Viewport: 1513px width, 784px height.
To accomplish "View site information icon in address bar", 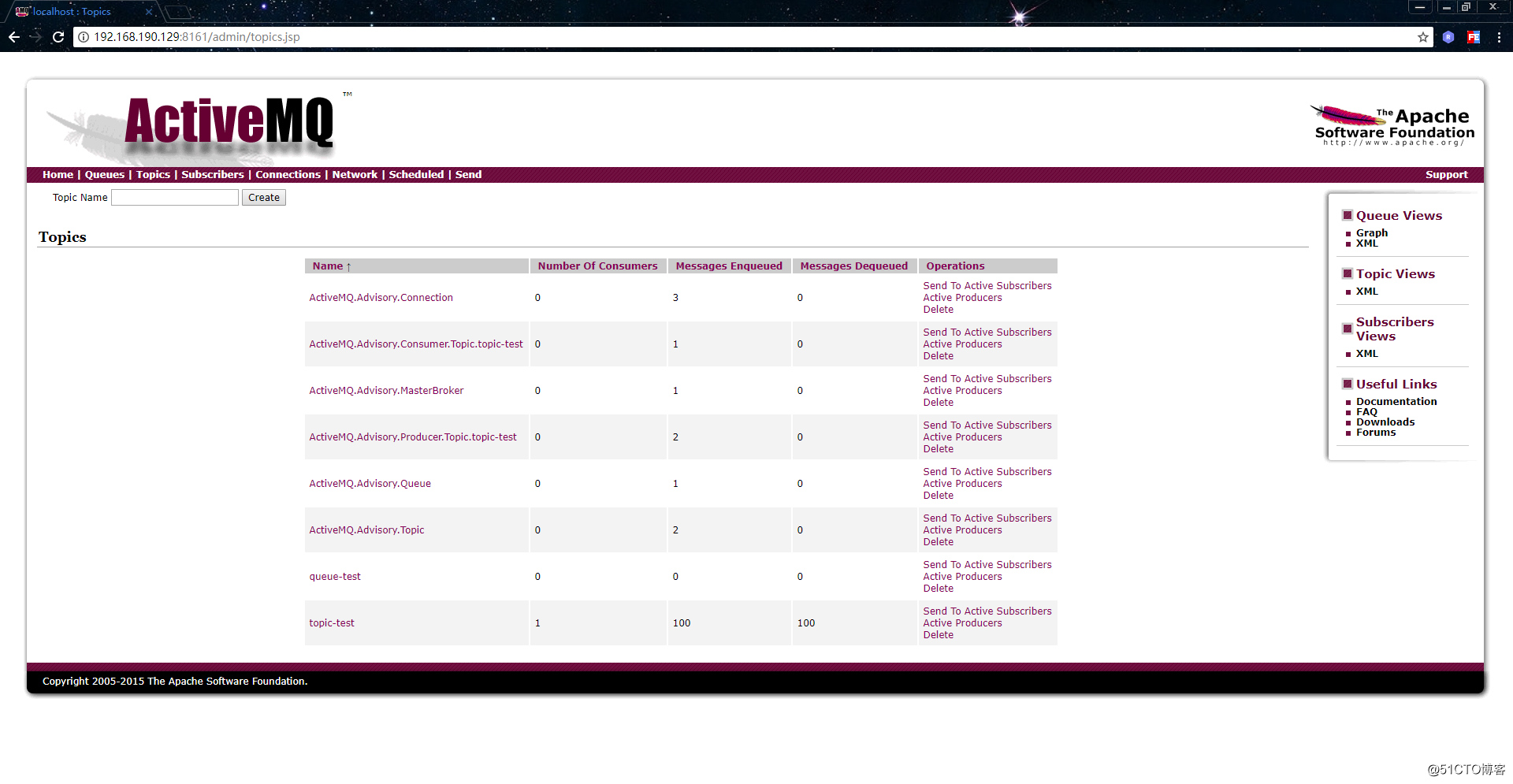I will 84,37.
